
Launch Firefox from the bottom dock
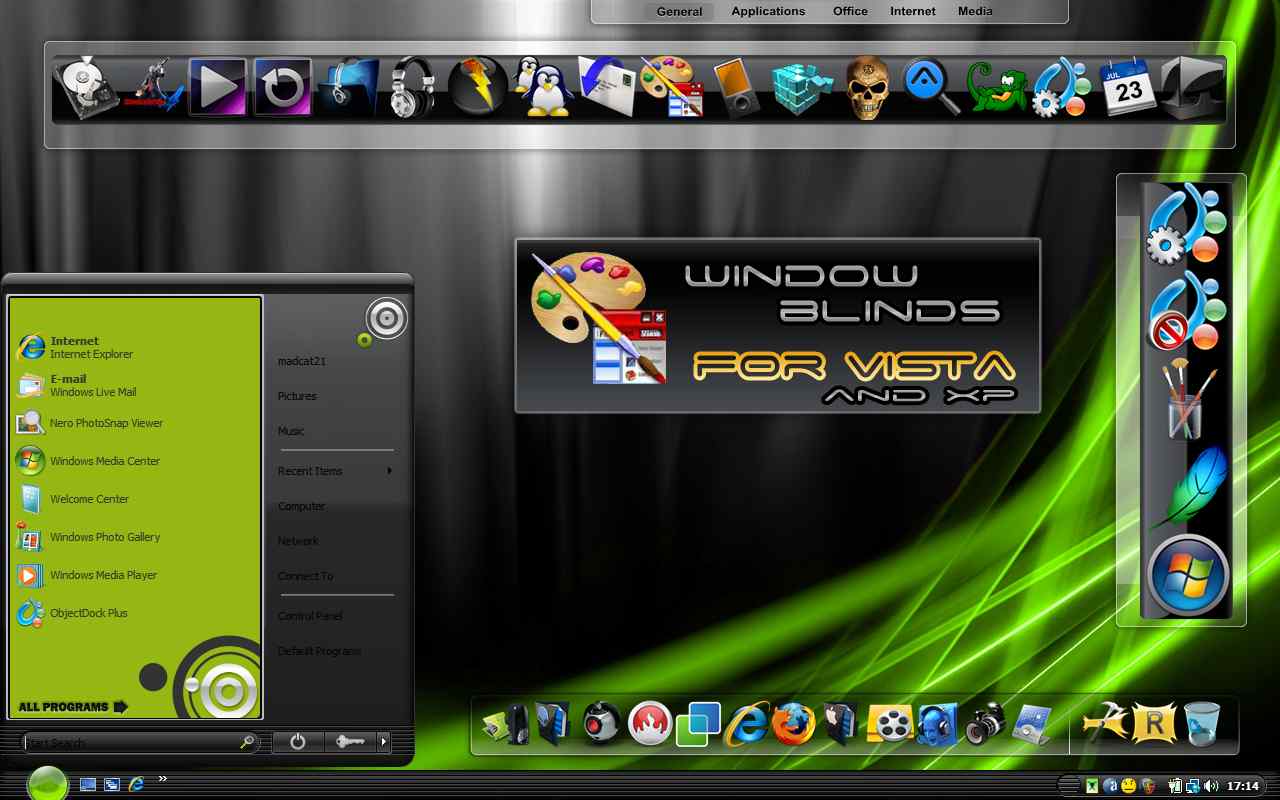(x=793, y=724)
